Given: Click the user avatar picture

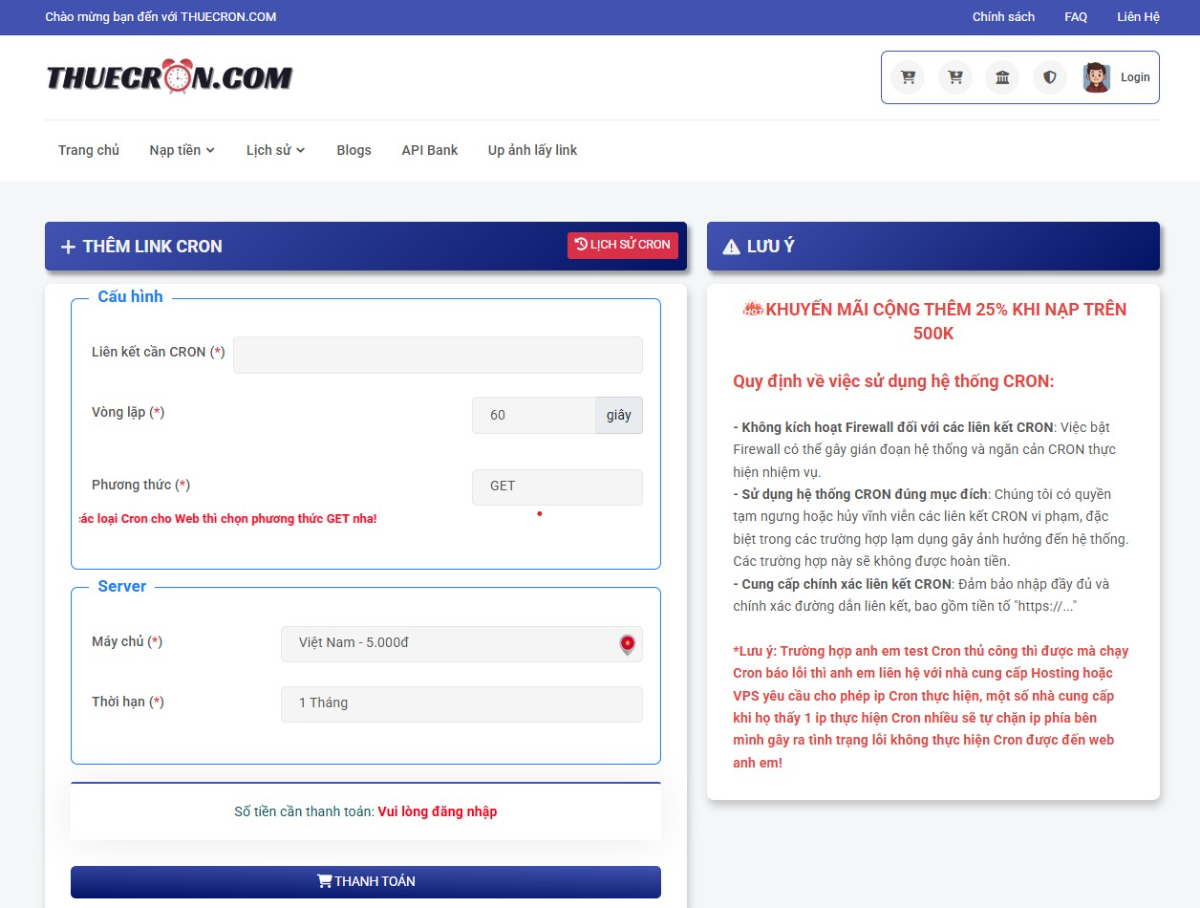Looking at the screenshot, I should [1096, 77].
